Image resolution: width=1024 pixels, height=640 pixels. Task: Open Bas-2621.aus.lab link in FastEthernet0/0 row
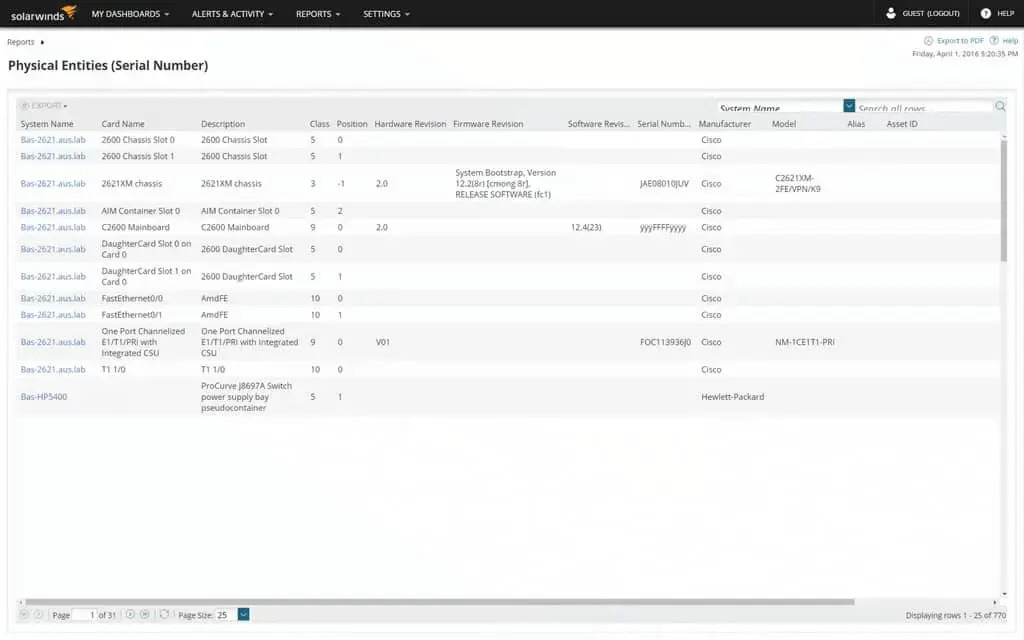[x=53, y=298]
